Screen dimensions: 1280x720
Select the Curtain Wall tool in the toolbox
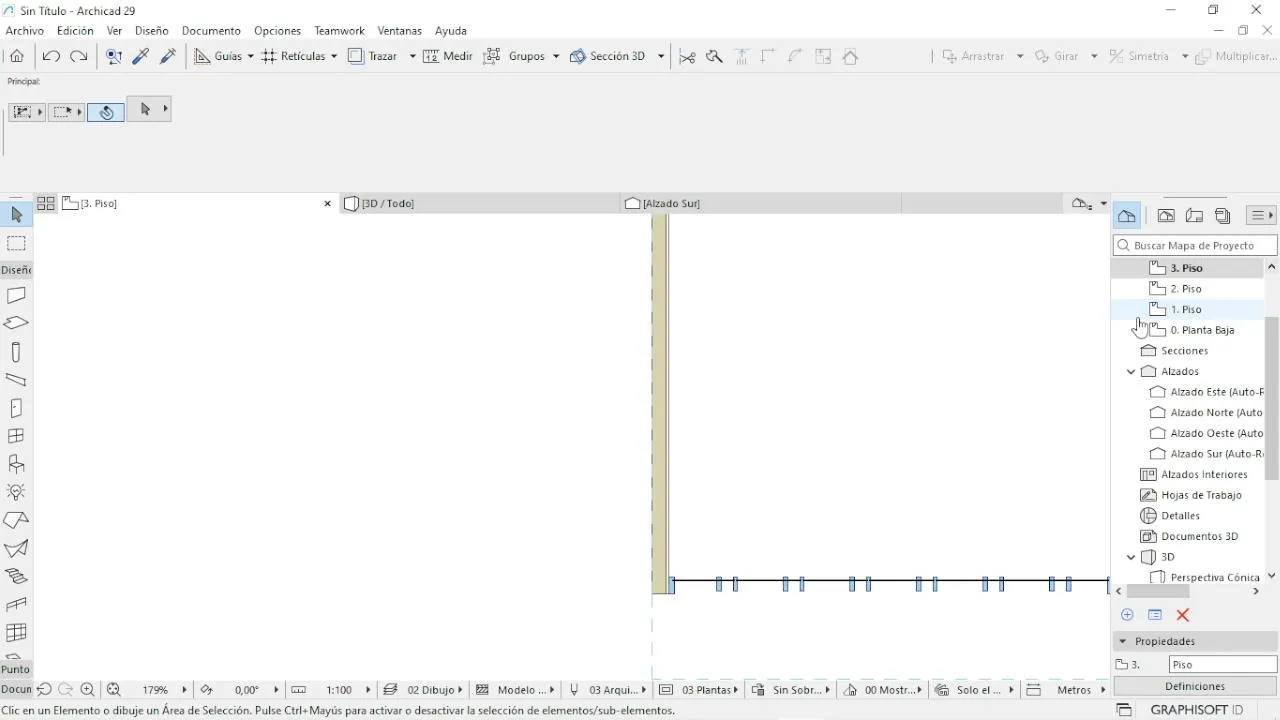tap(16, 632)
